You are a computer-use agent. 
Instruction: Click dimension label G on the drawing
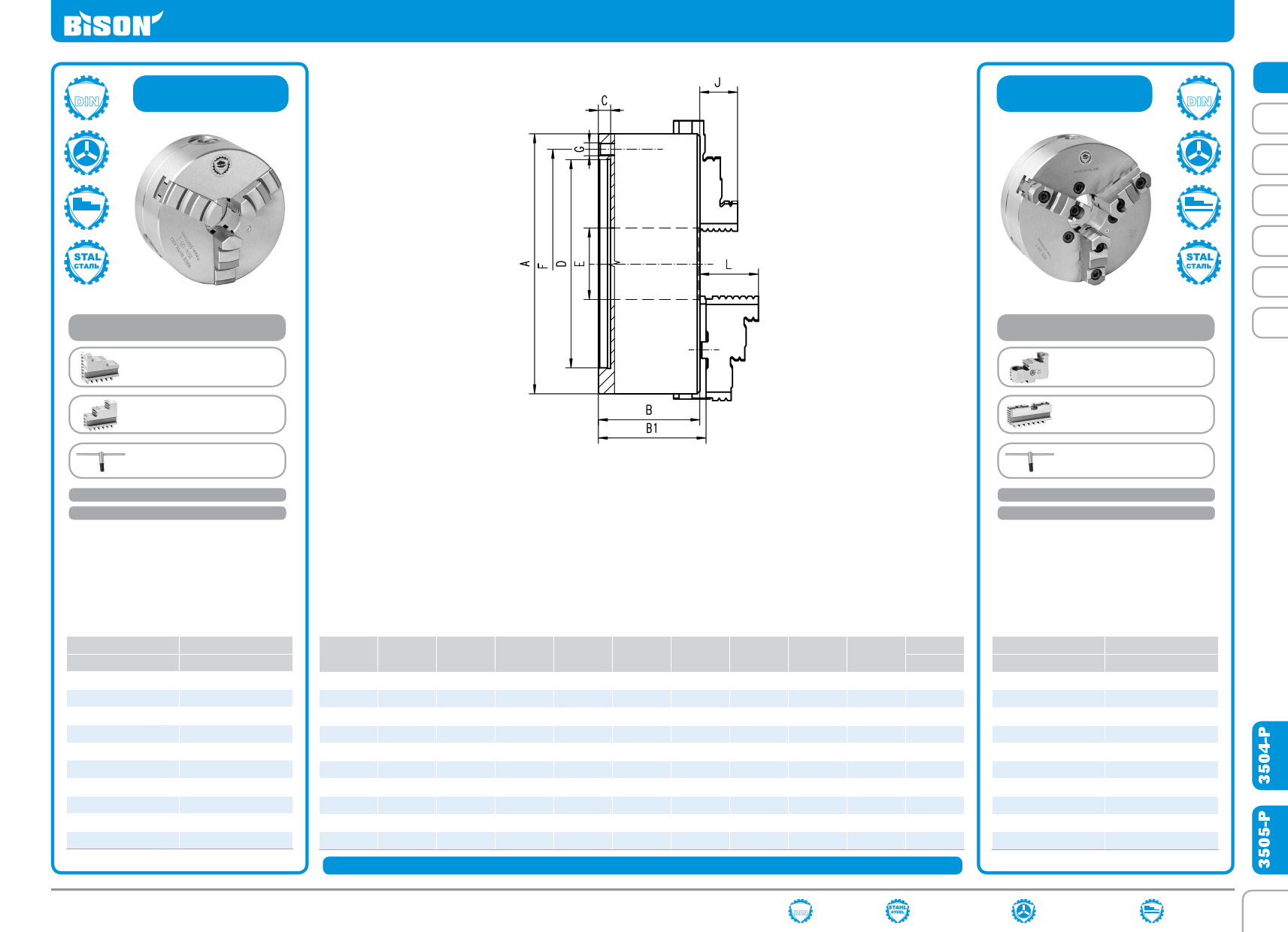pos(579,149)
